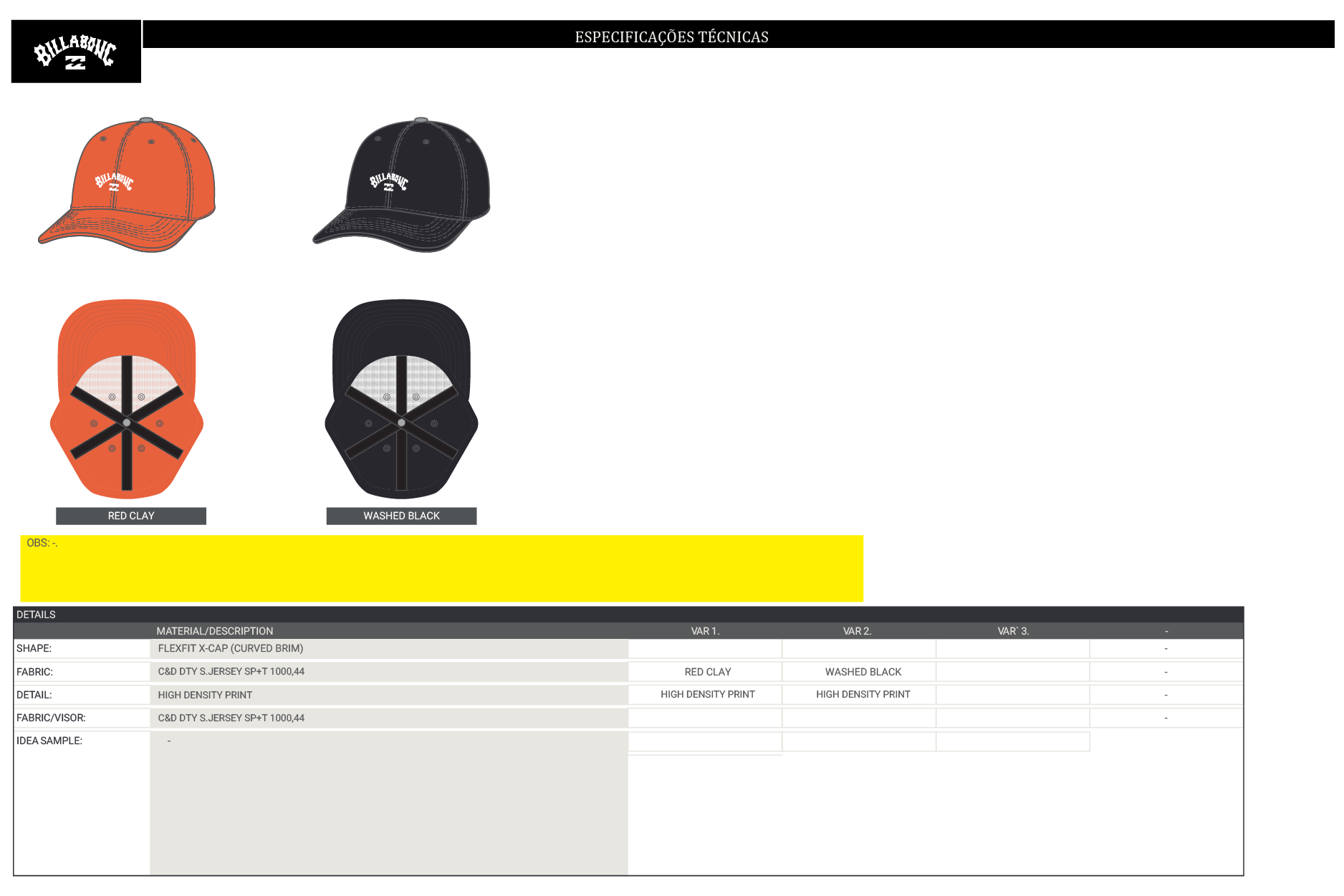Screen dimensions: 1344x896
Task: Click the SHAPE: row label
Action: 34,648
